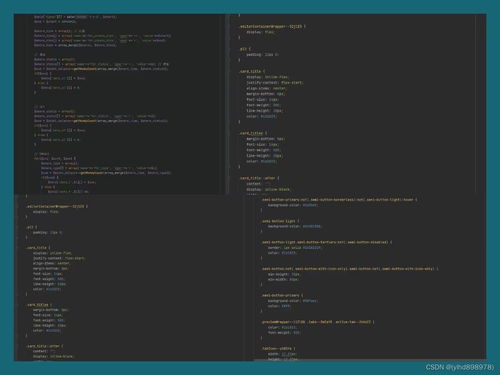500x375 pixels.
Task: Click the semi-button-with-icon-only selector line
Action: pyautogui.click(x=350, y=269)
